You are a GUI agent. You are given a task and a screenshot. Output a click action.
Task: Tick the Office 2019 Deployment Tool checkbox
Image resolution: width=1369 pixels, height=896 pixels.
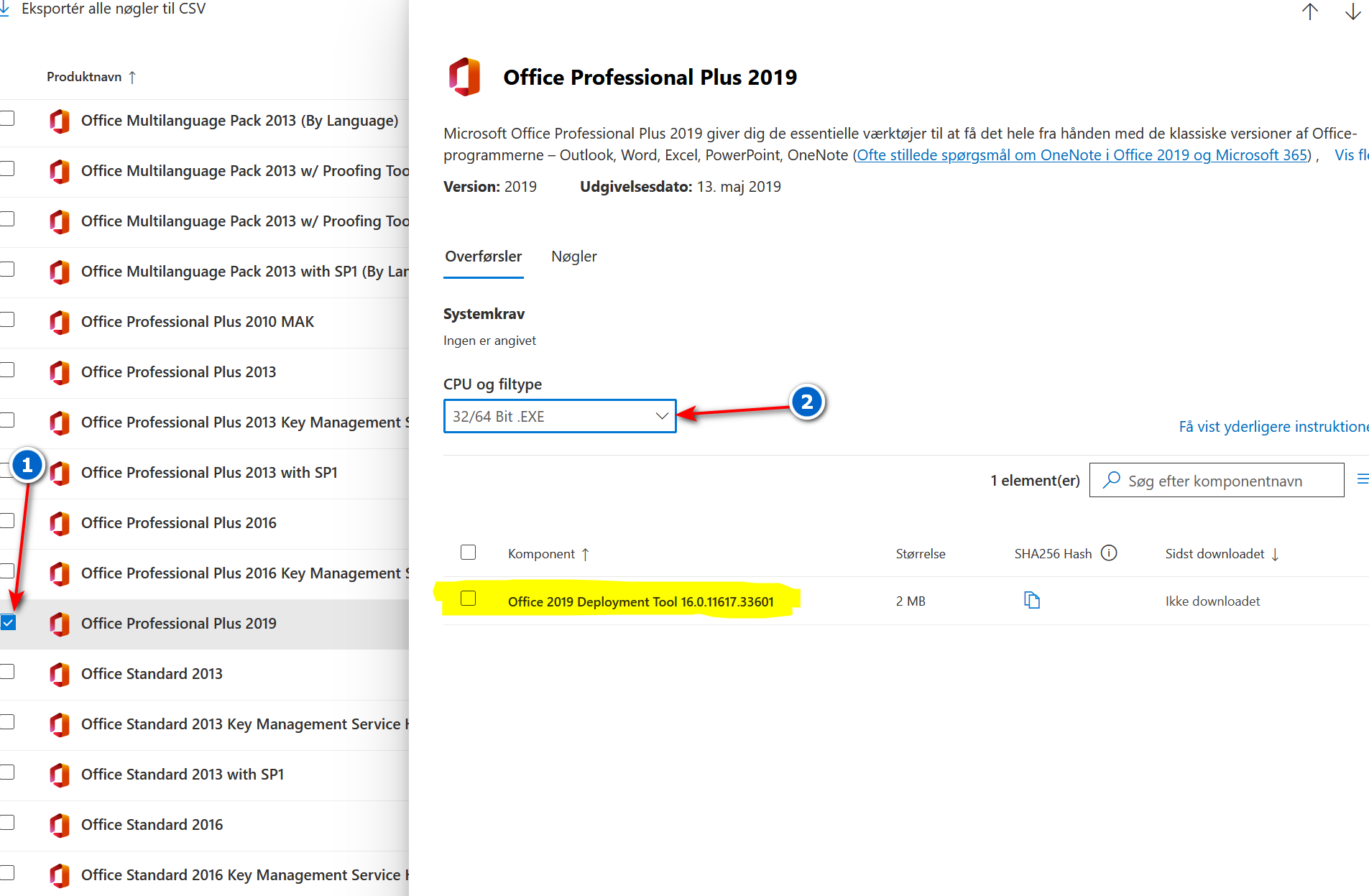[468, 599]
